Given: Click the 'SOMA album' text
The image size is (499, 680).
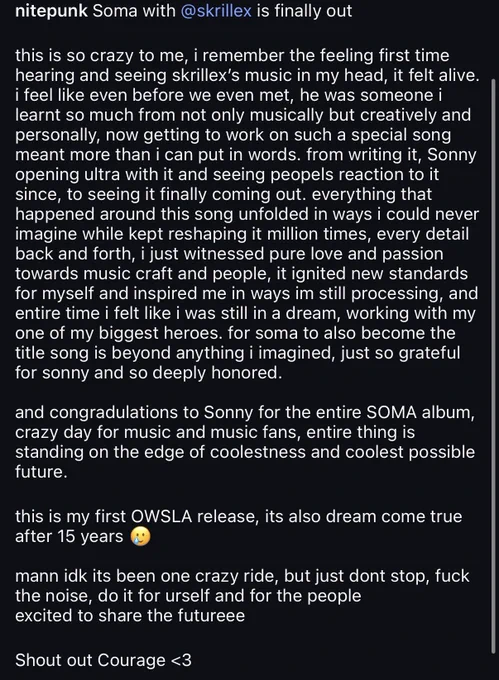Looking at the screenshot, I should point(419,412).
